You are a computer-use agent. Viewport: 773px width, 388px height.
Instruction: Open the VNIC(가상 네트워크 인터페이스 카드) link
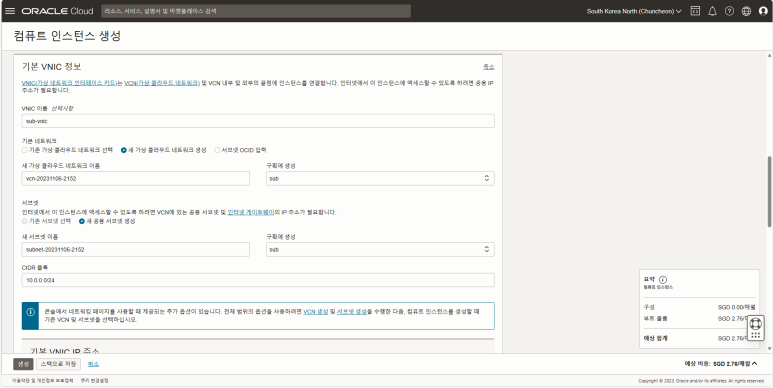click(x=69, y=83)
